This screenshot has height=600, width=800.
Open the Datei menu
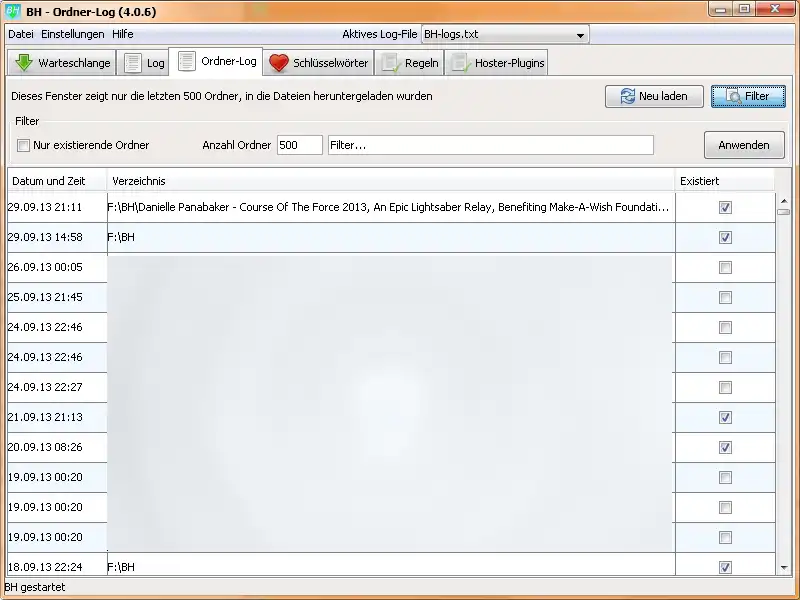click(x=21, y=34)
